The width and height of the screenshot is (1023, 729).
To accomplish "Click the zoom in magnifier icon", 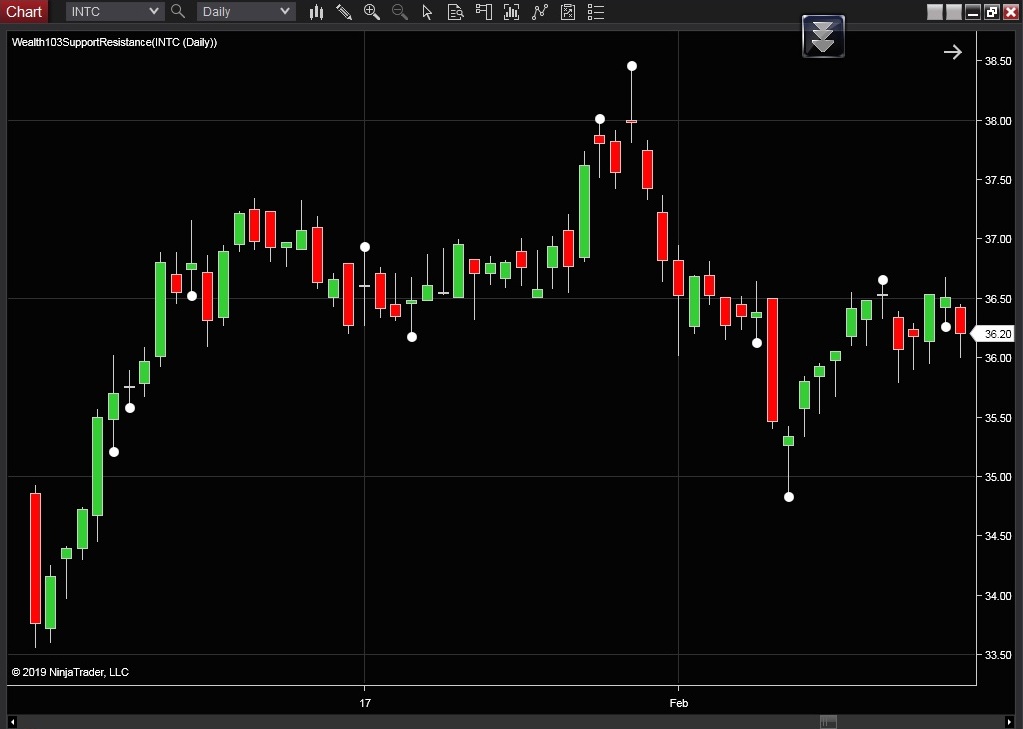I will click(372, 12).
